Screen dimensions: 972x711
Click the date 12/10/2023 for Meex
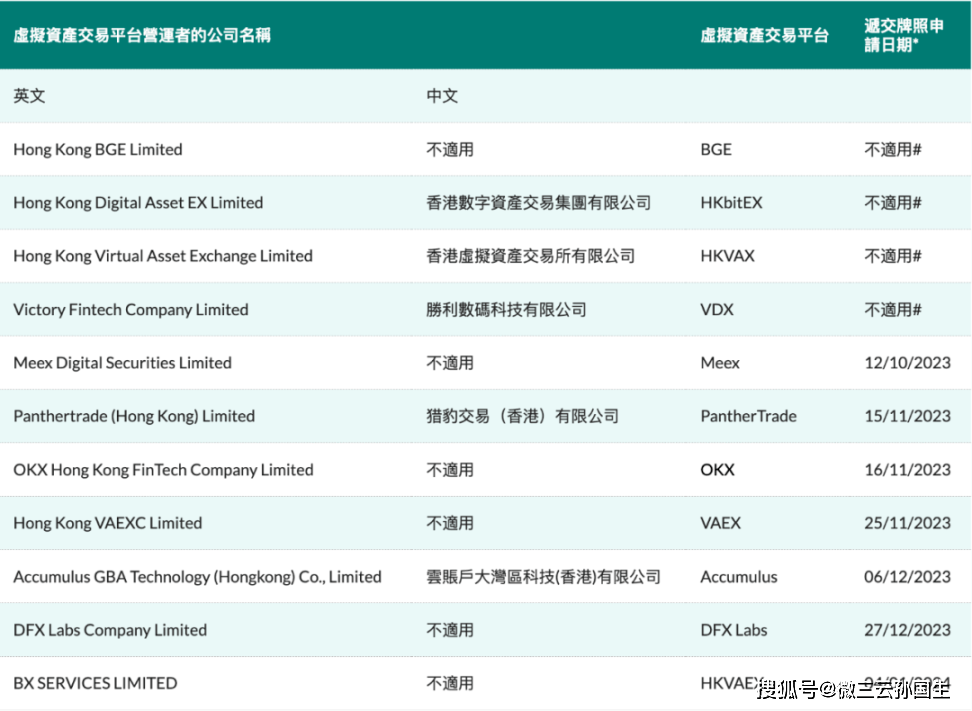pyautogui.click(x=907, y=362)
